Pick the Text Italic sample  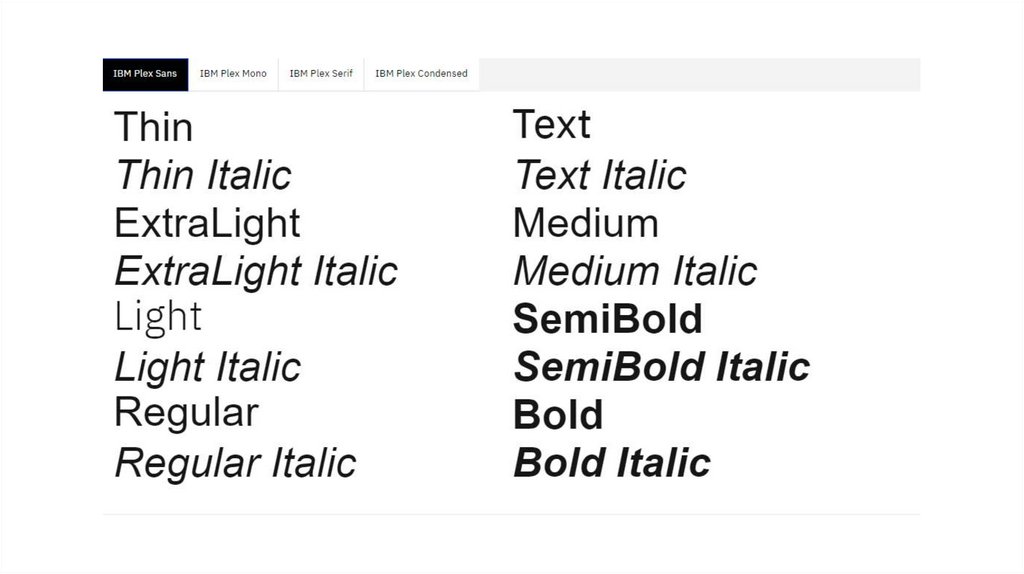point(600,176)
